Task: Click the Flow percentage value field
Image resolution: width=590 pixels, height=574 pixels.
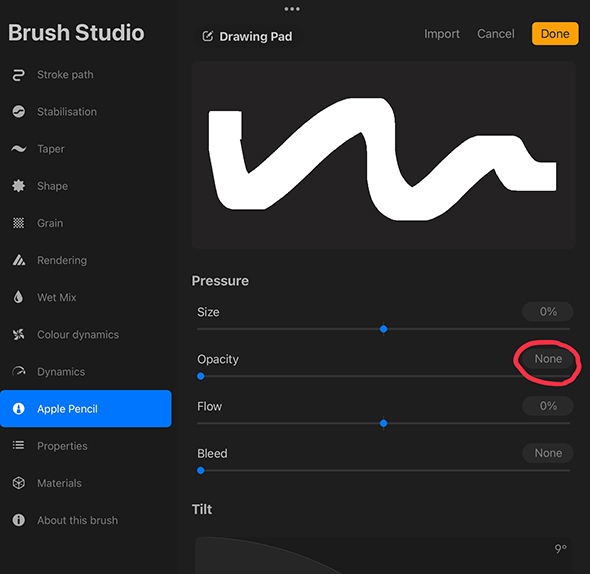Action: coord(548,406)
